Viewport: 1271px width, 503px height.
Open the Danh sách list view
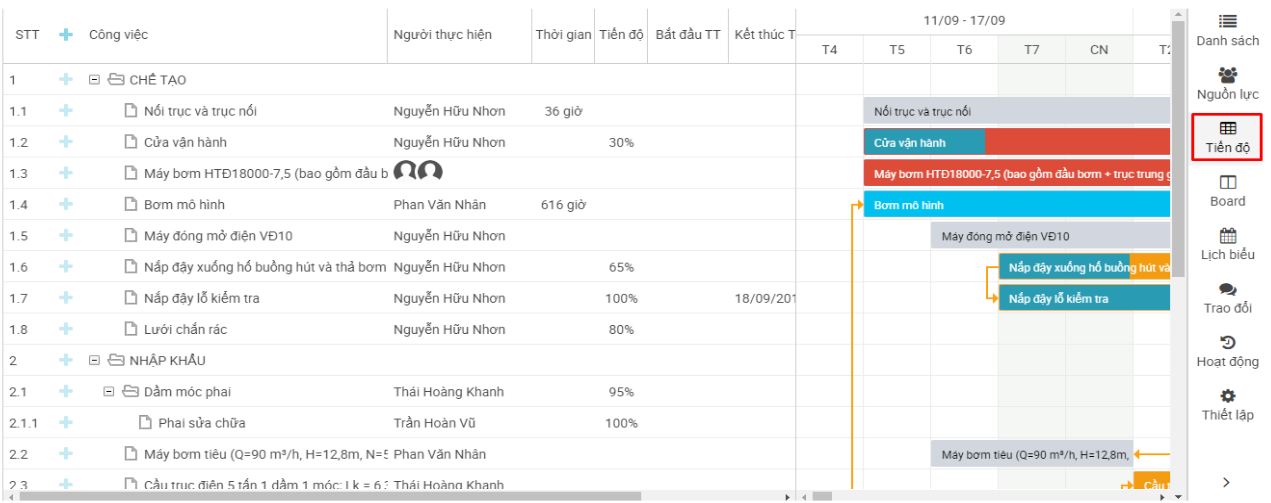pyautogui.click(x=1227, y=30)
